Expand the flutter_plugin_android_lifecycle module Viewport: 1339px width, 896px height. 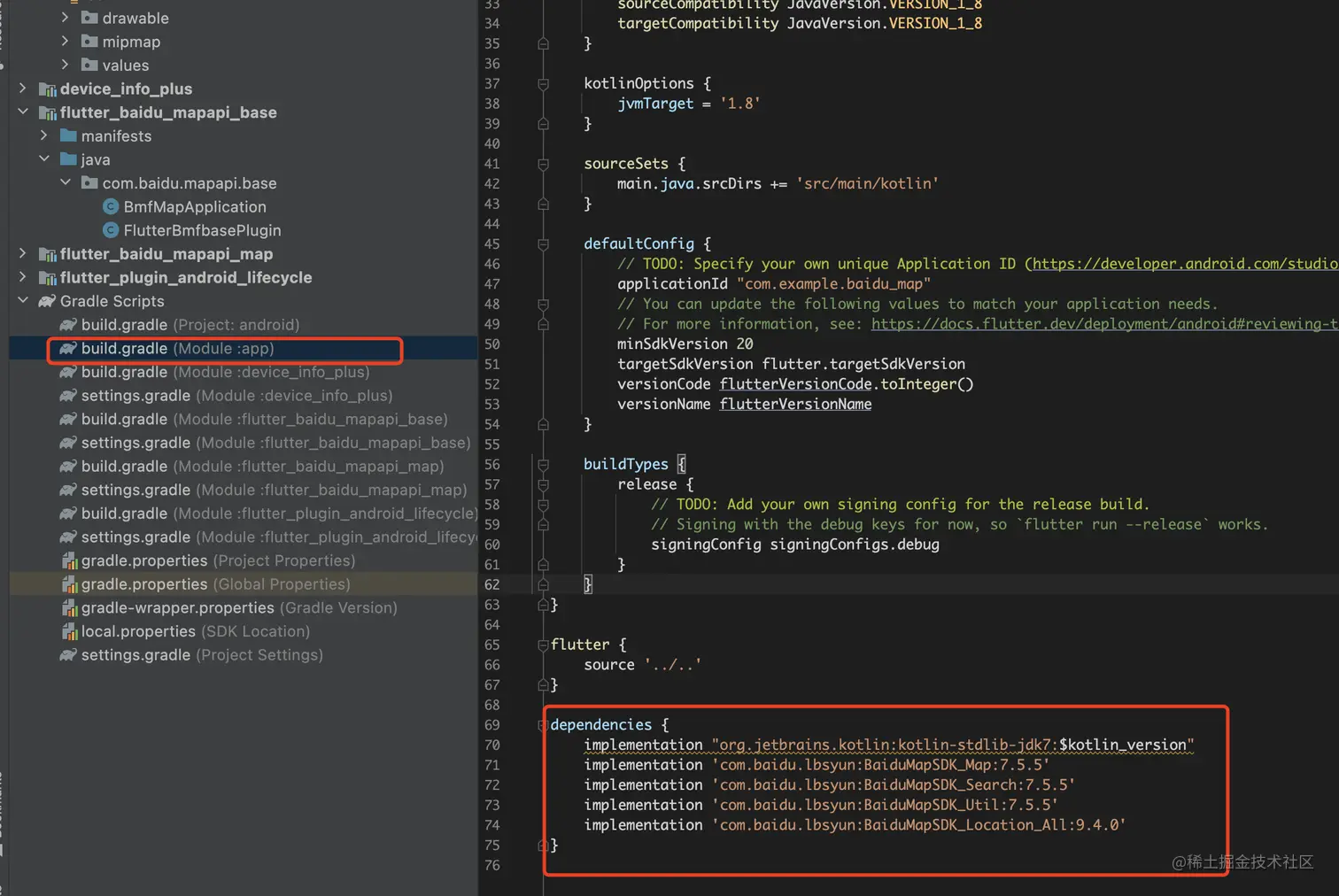point(22,277)
